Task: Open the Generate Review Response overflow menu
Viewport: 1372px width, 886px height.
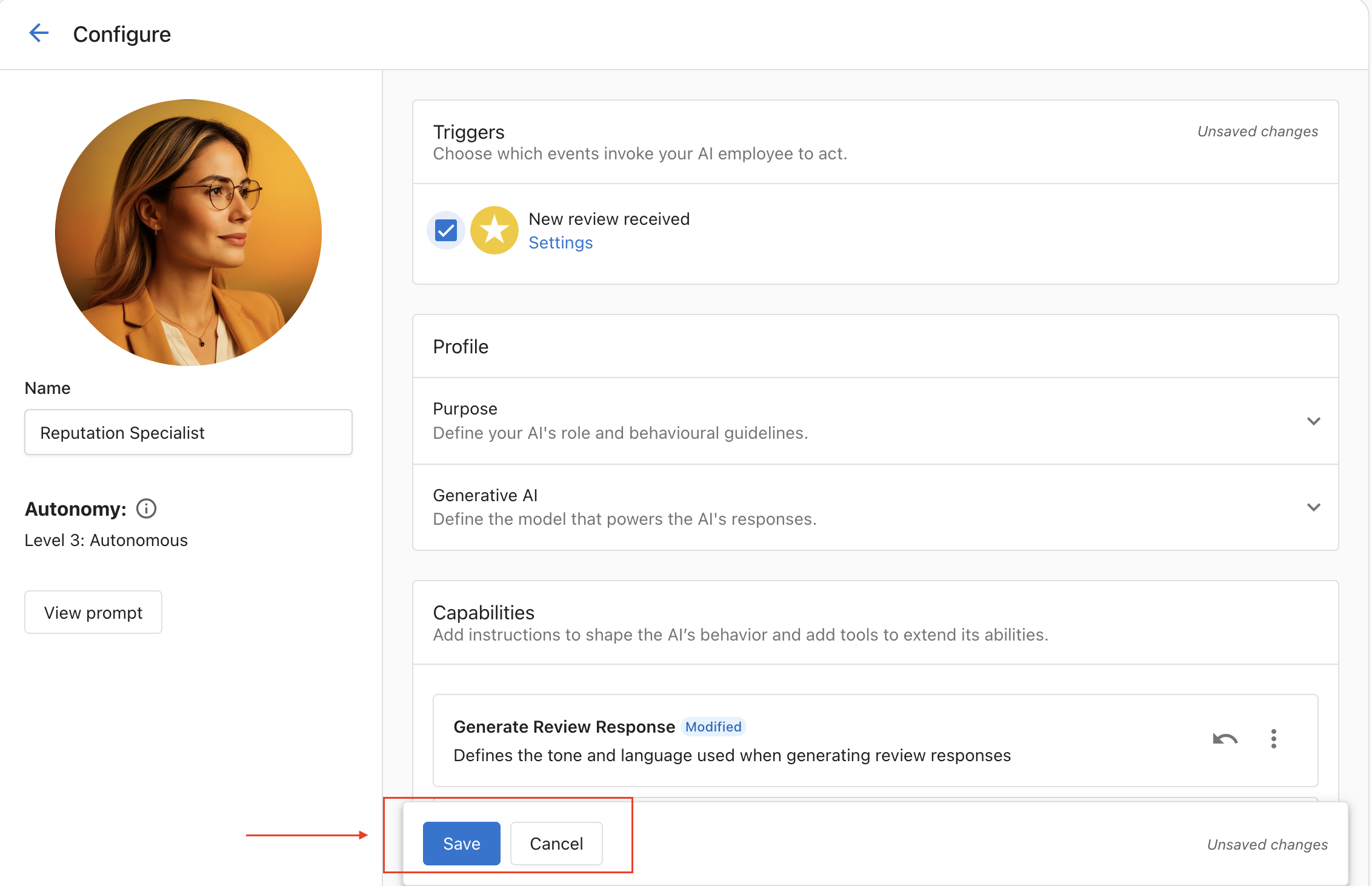Action: (1273, 739)
